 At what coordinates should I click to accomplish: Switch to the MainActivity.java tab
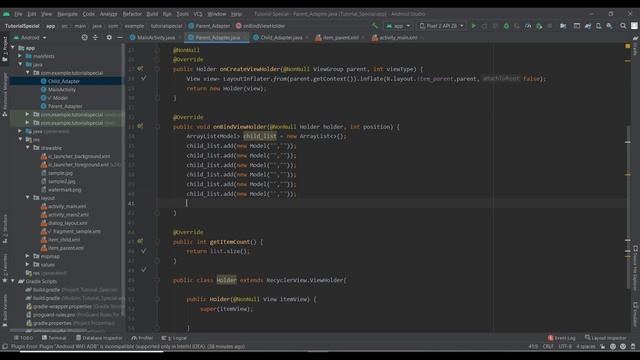pos(156,38)
